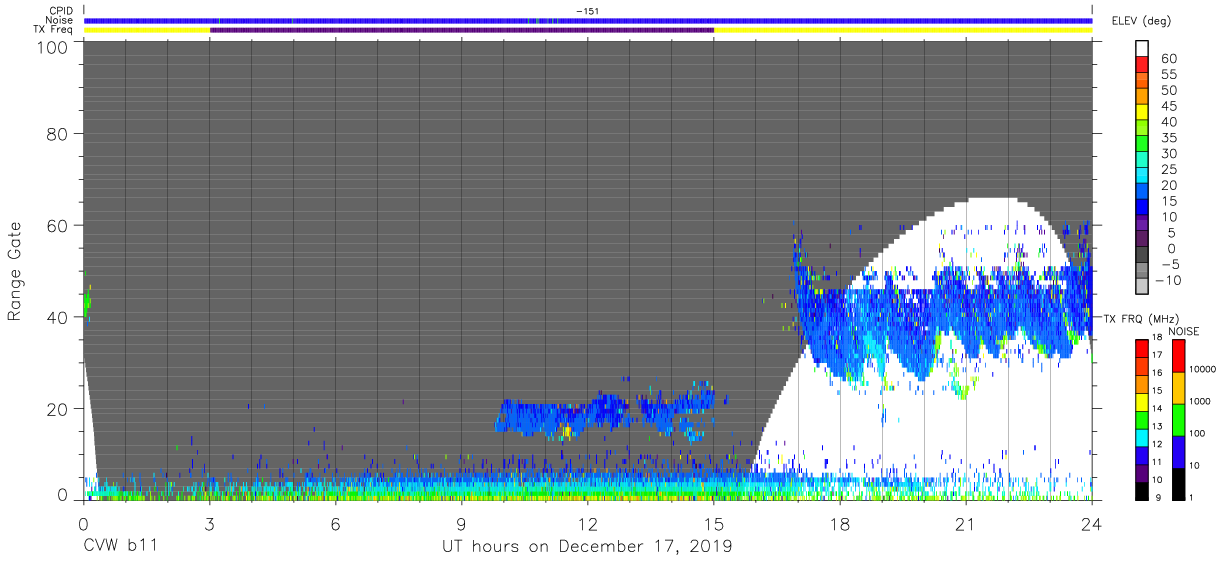1228x567 pixels.
Task: Click the NOISE colorbar title
Action: (x=1182, y=331)
